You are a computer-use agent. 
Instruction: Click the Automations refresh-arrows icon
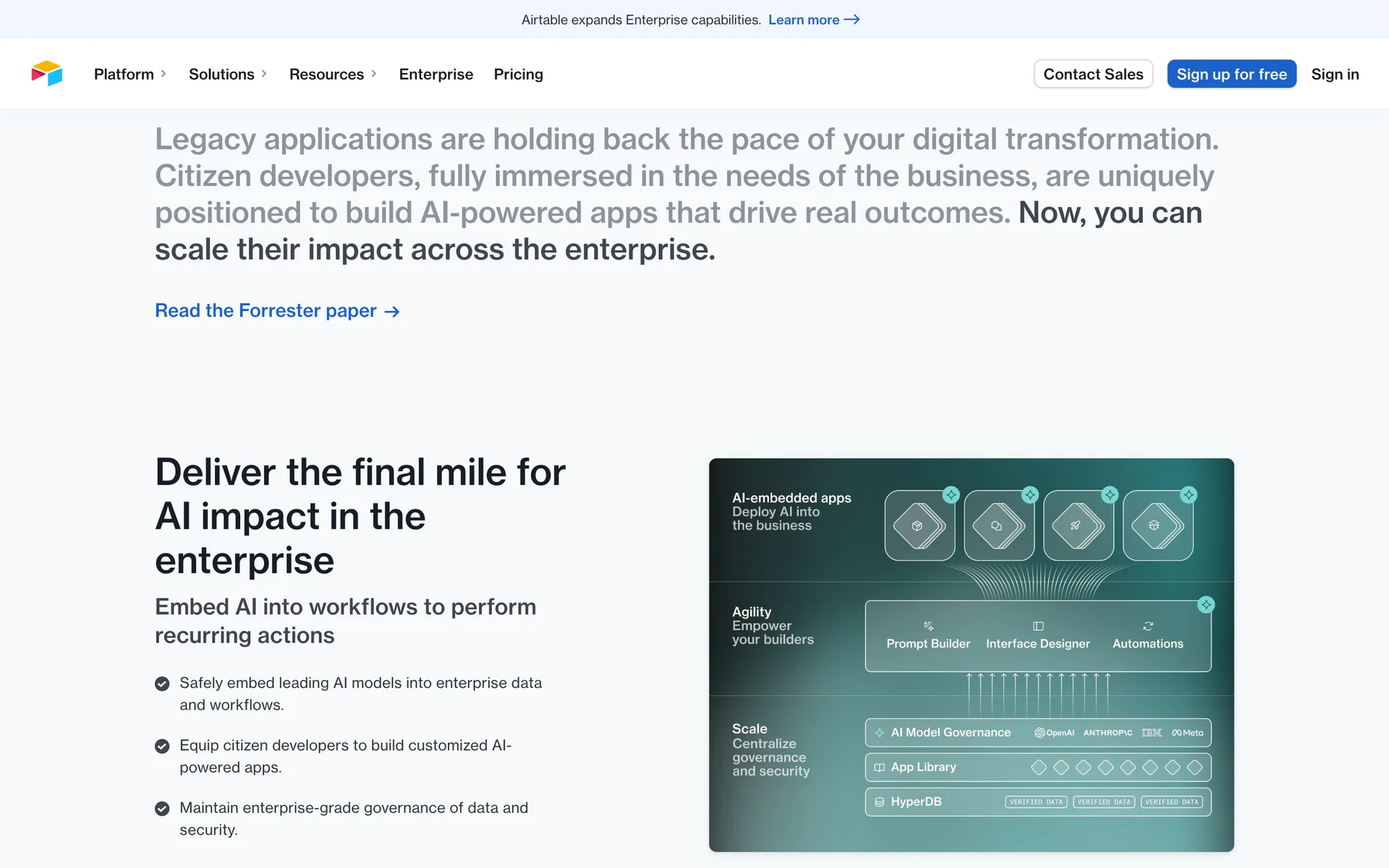1148,626
